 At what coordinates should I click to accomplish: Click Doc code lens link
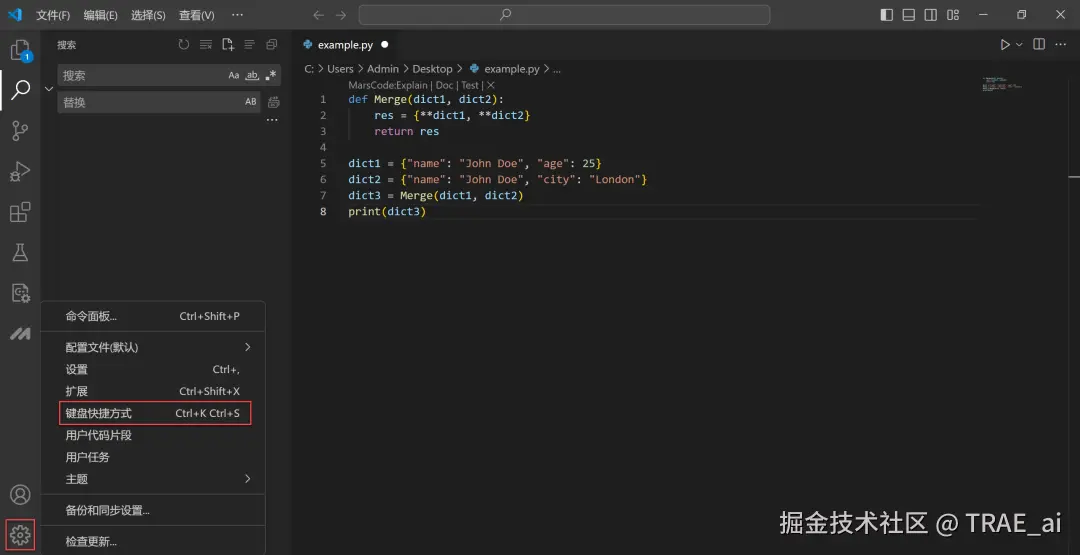[x=444, y=85]
